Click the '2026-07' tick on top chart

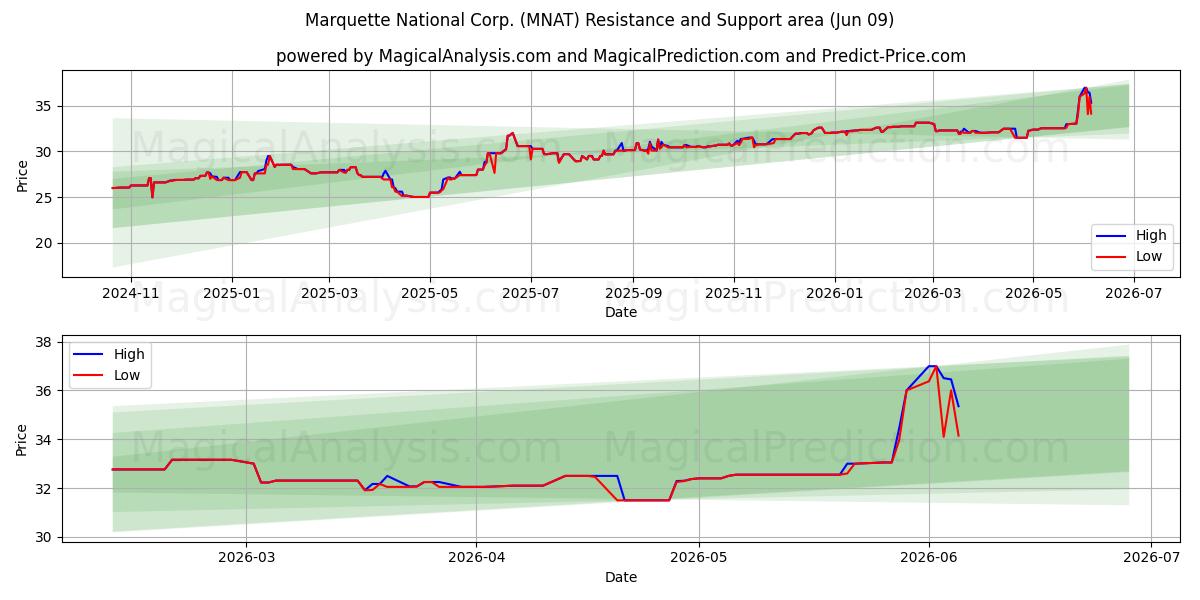click(1133, 294)
